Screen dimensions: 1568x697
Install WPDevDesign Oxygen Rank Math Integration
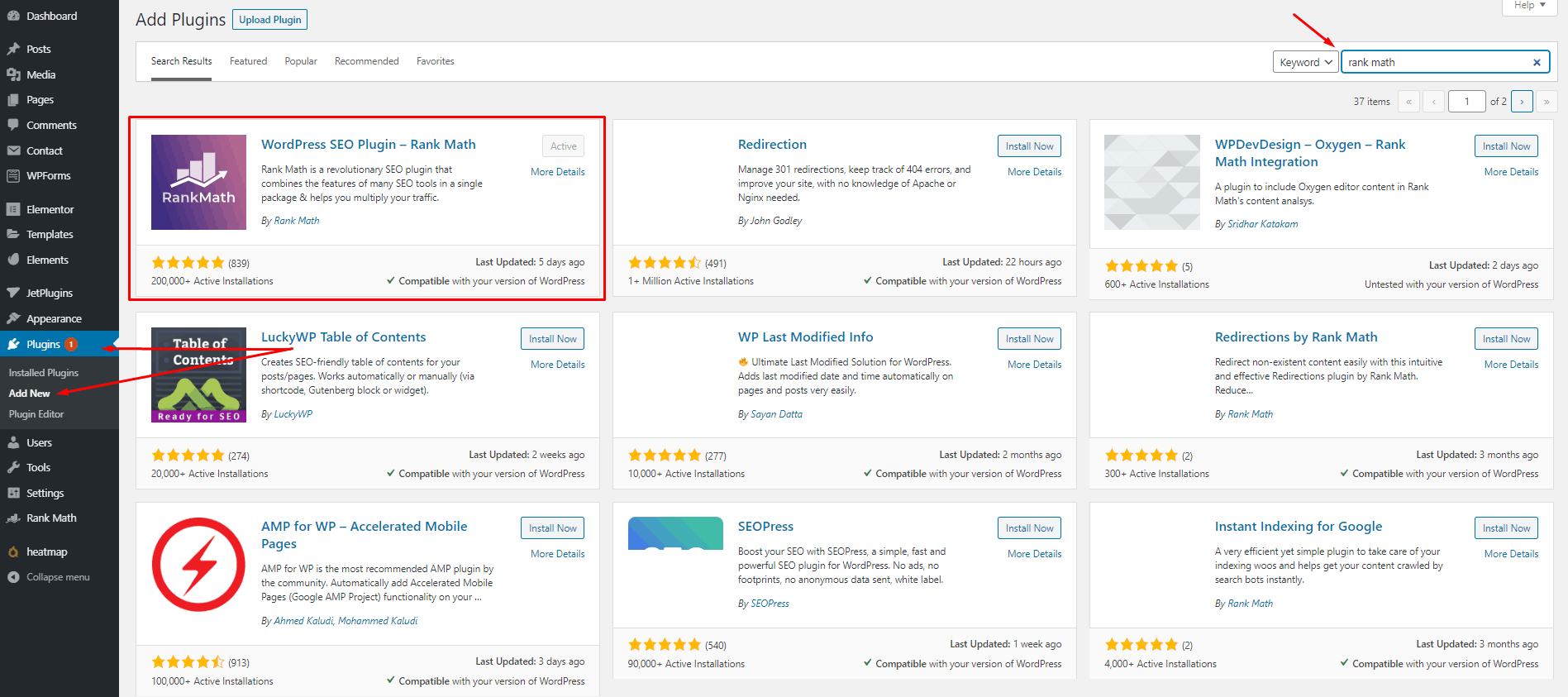(1506, 146)
